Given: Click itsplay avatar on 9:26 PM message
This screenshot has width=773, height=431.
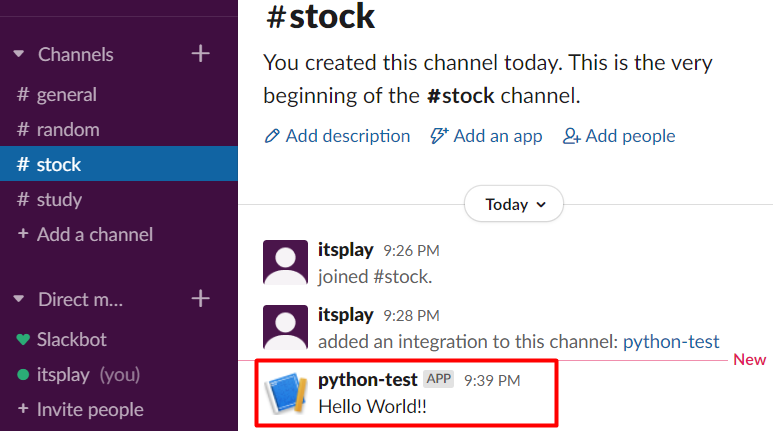Looking at the screenshot, I should (x=285, y=262).
